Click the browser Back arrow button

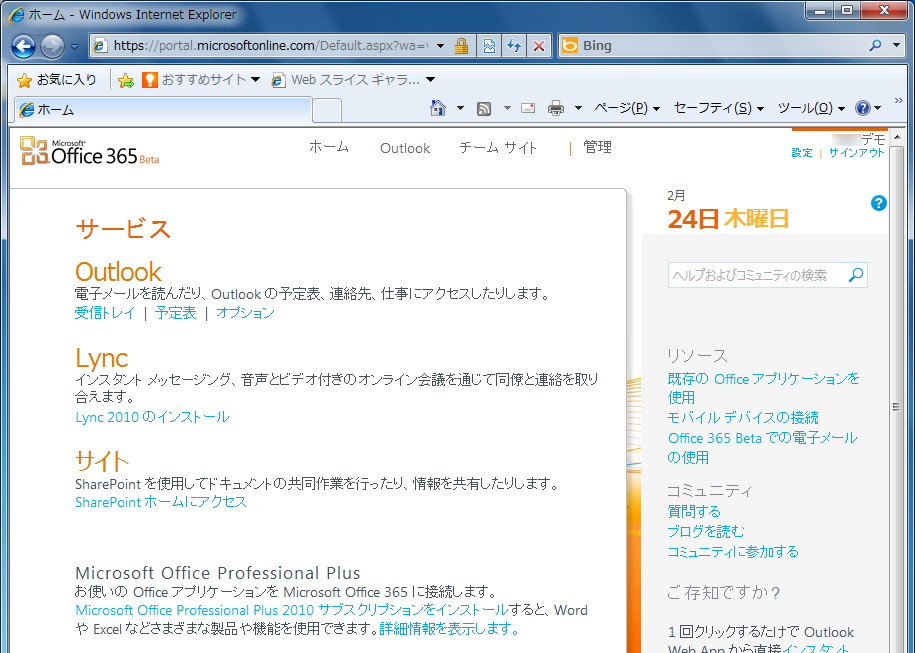24,46
